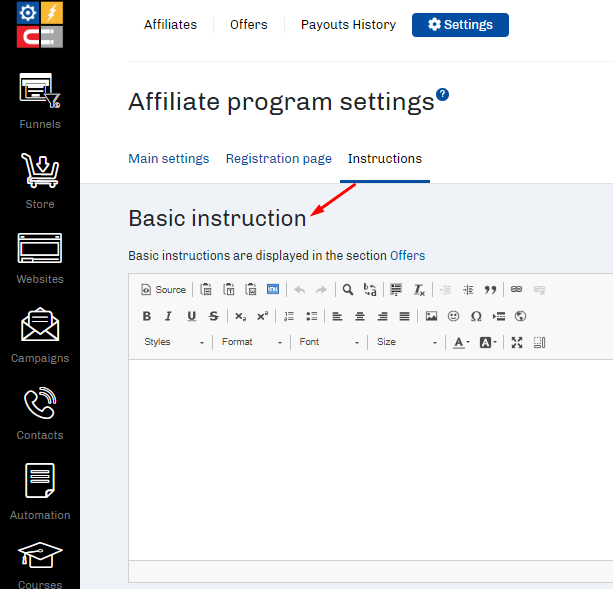Insert a link with the chain icon
This screenshot has height=589, width=613.
pyautogui.click(x=517, y=290)
